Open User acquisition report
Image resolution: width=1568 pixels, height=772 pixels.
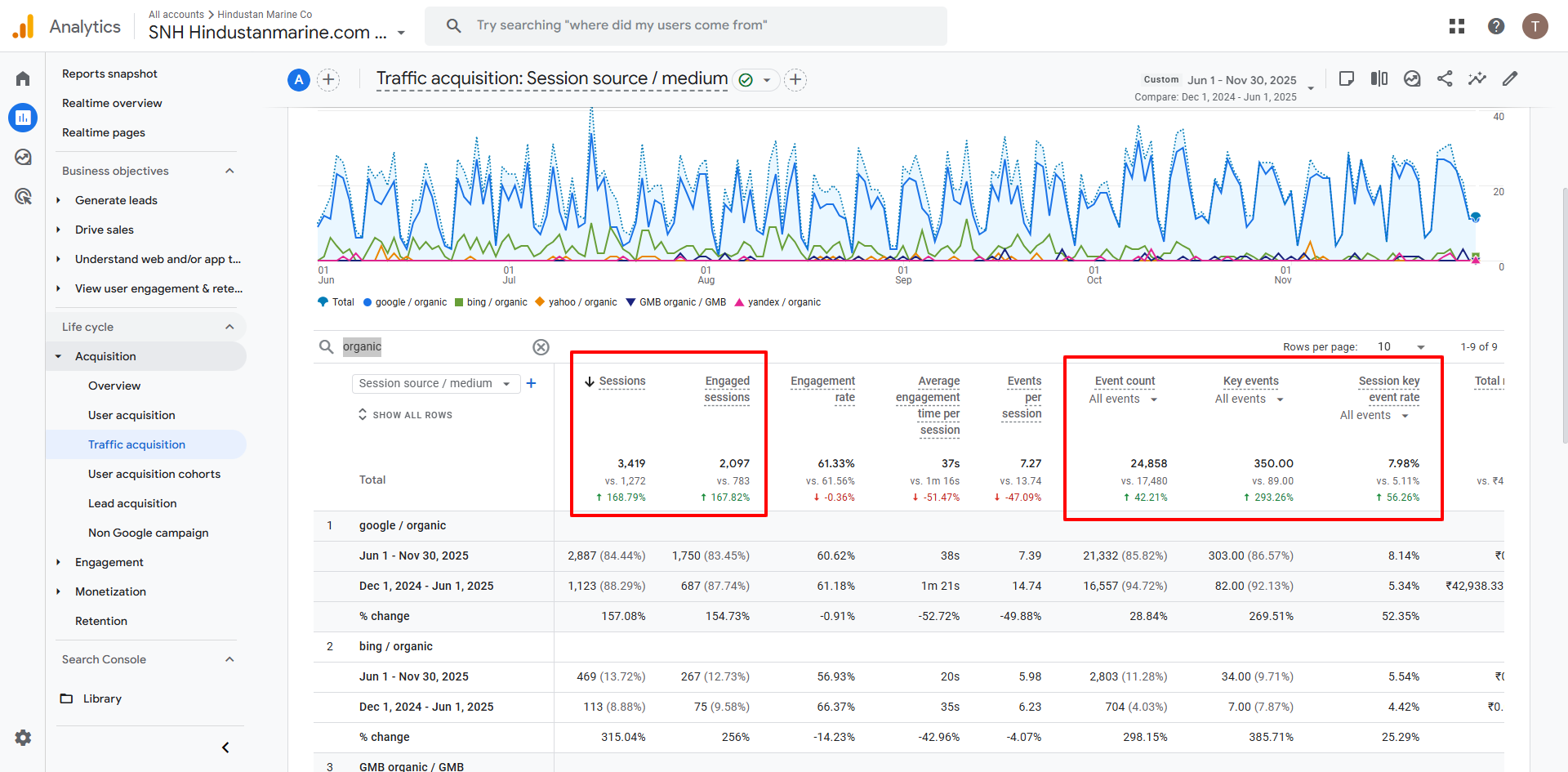tap(131, 415)
